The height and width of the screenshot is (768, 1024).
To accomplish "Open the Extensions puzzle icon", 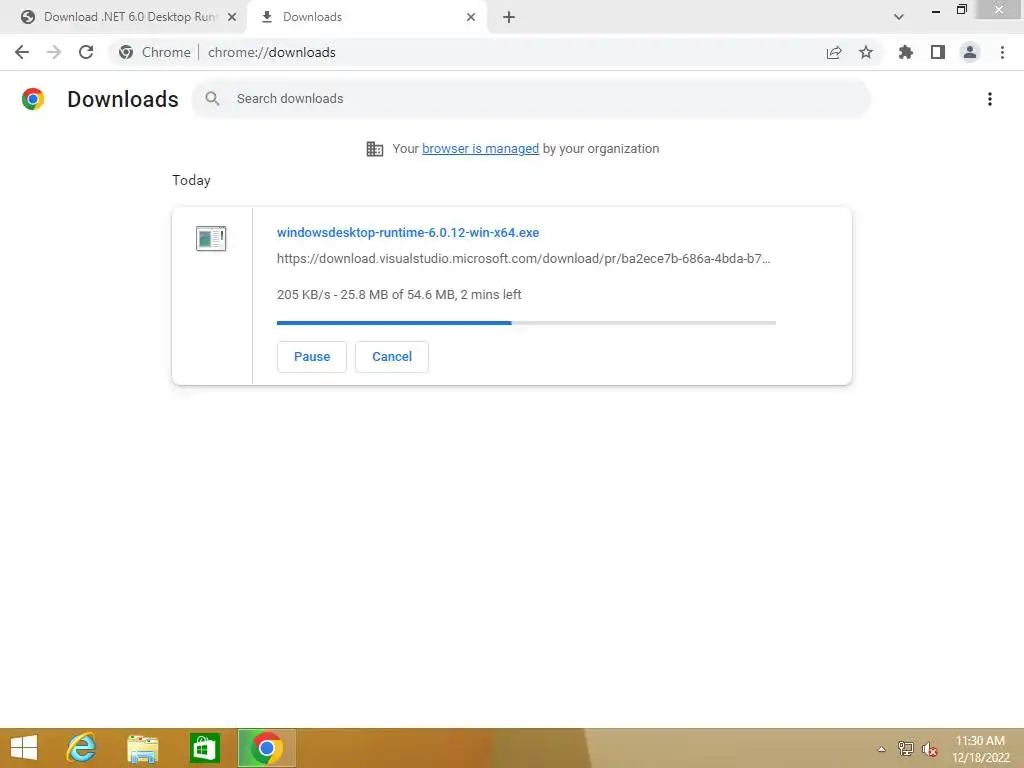I will coord(906,52).
